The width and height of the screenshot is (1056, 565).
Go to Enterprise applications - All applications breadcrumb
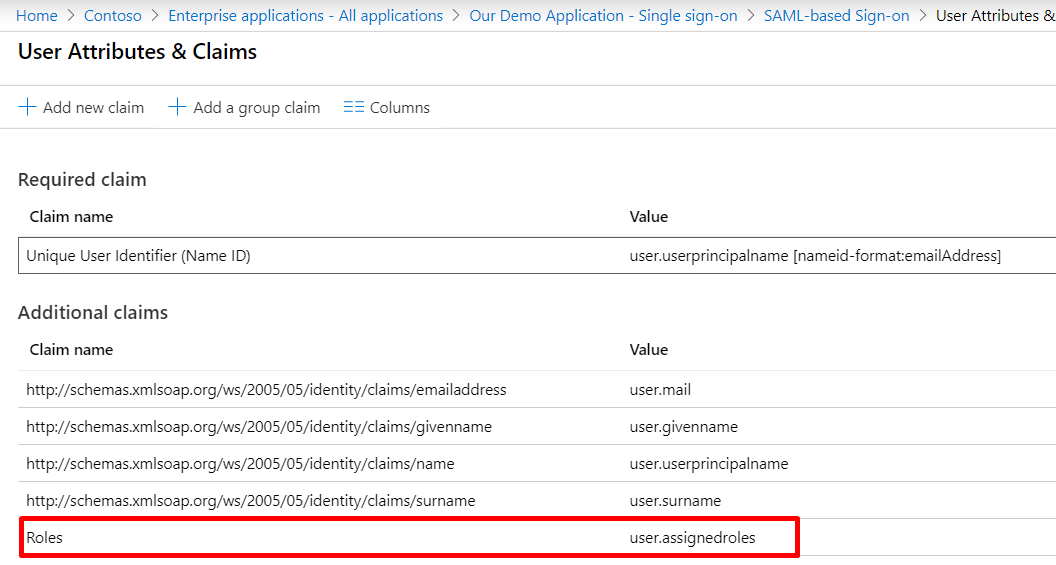pyautogui.click(x=305, y=16)
